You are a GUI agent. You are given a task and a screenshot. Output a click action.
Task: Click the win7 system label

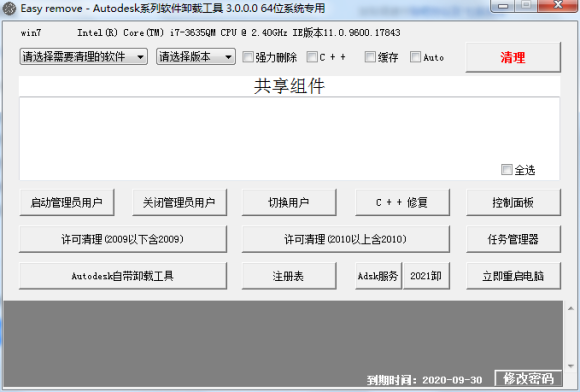[31, 33]
